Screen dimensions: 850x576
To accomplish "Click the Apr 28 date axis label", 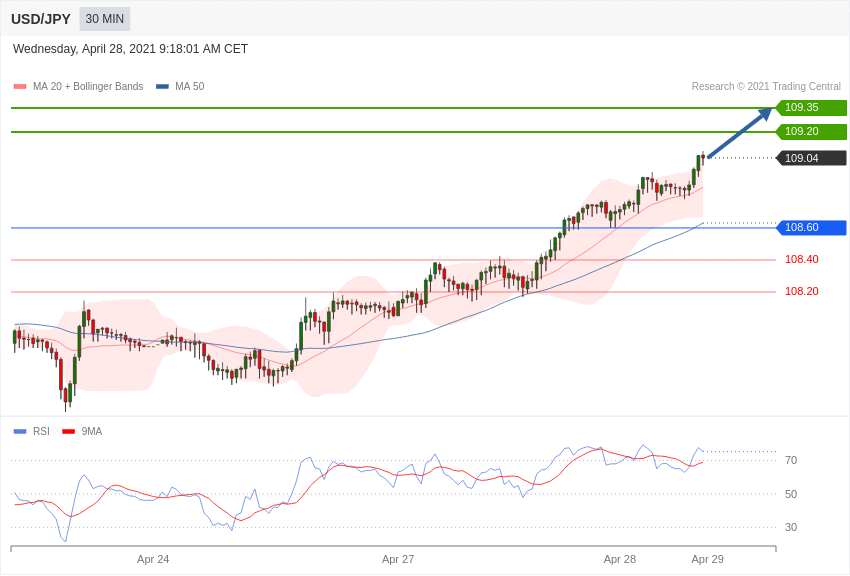I will click(x=619, y=559).
